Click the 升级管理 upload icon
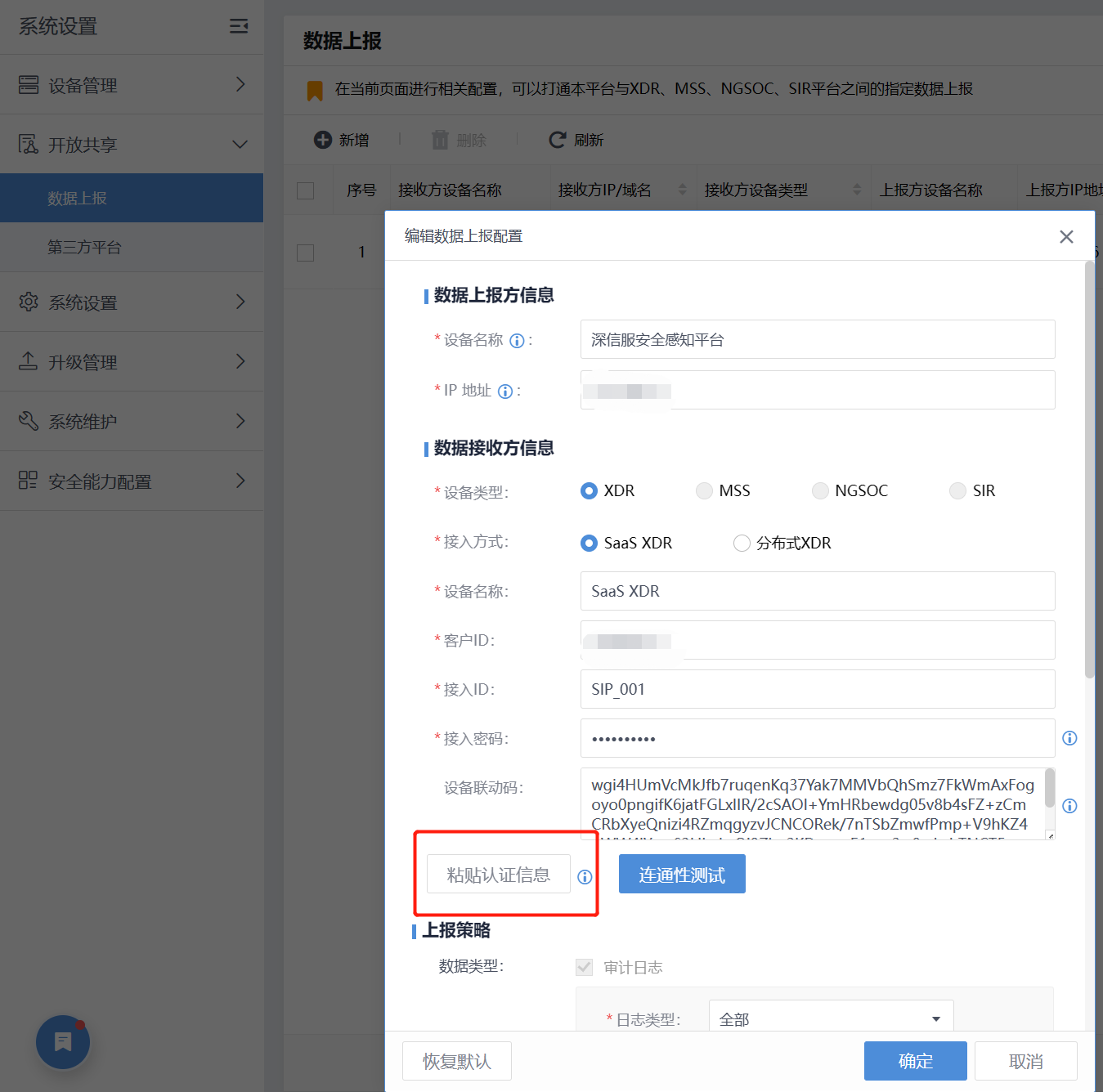 point(29,361)
